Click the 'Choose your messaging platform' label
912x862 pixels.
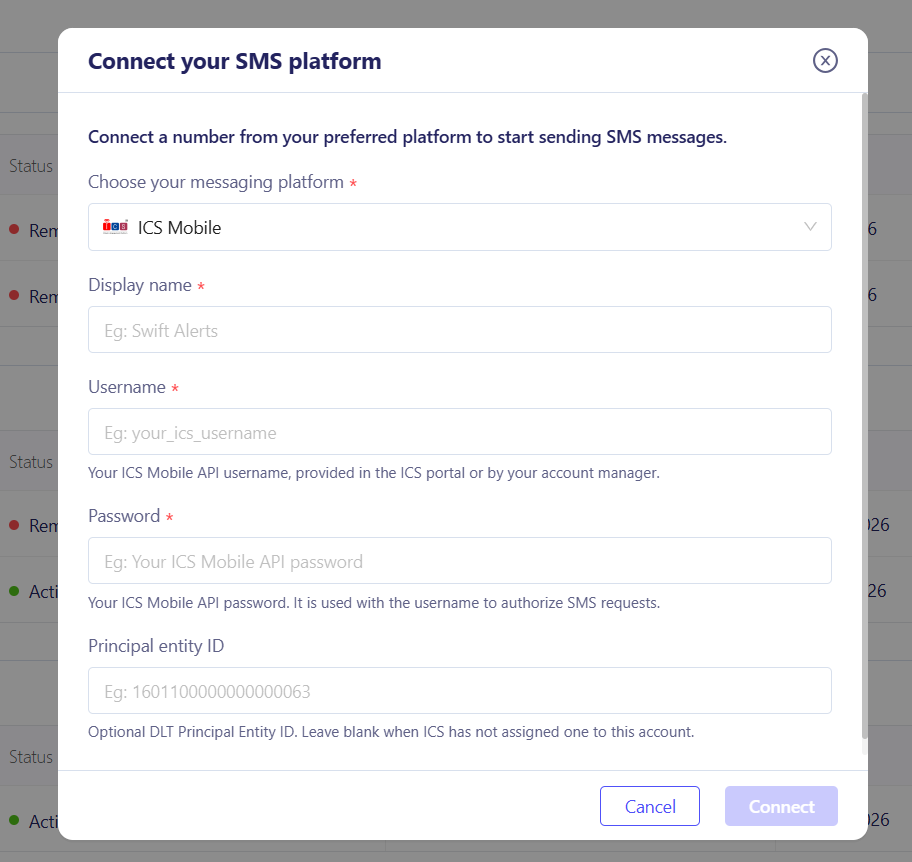(216, 182)
